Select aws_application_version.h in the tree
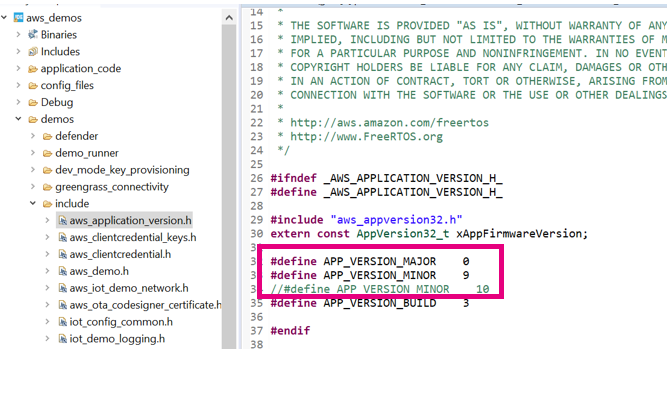The image size is (667, 400). click(131, 220)
